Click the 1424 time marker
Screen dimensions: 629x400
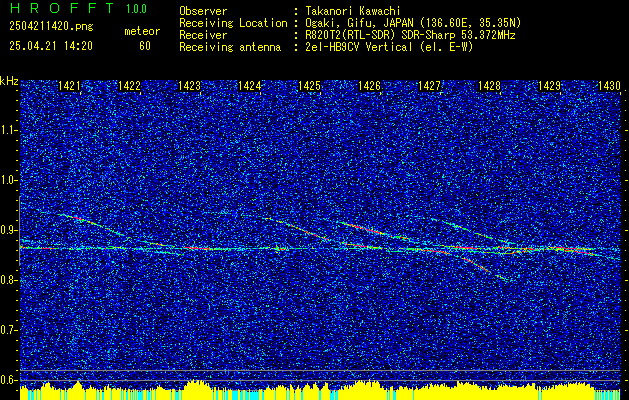click(x=250, y=85)
